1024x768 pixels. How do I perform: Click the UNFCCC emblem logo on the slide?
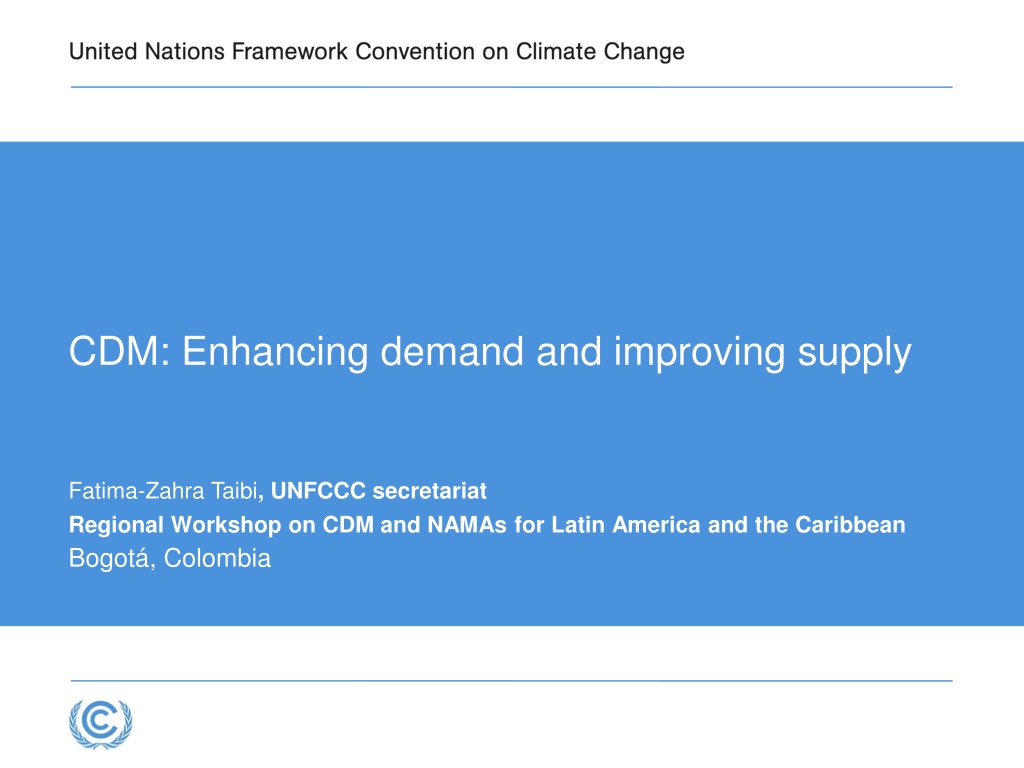point(101,724)
